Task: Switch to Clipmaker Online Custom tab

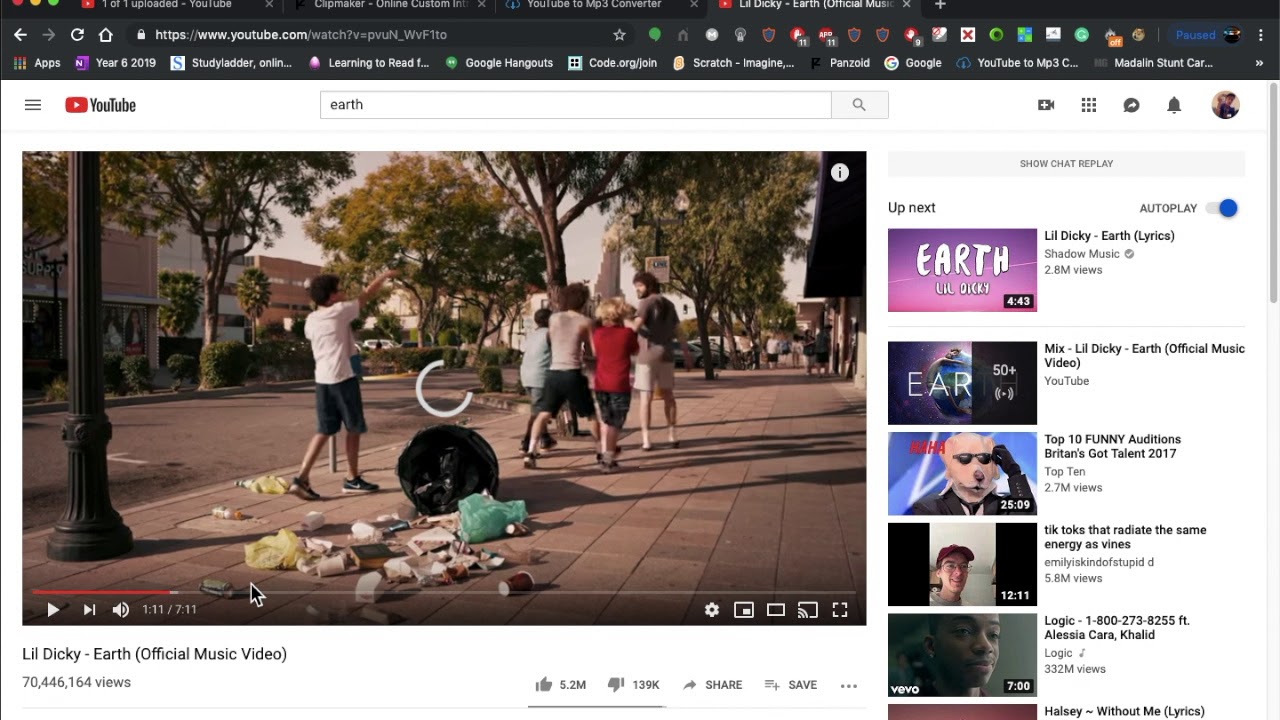Action: 390,5
